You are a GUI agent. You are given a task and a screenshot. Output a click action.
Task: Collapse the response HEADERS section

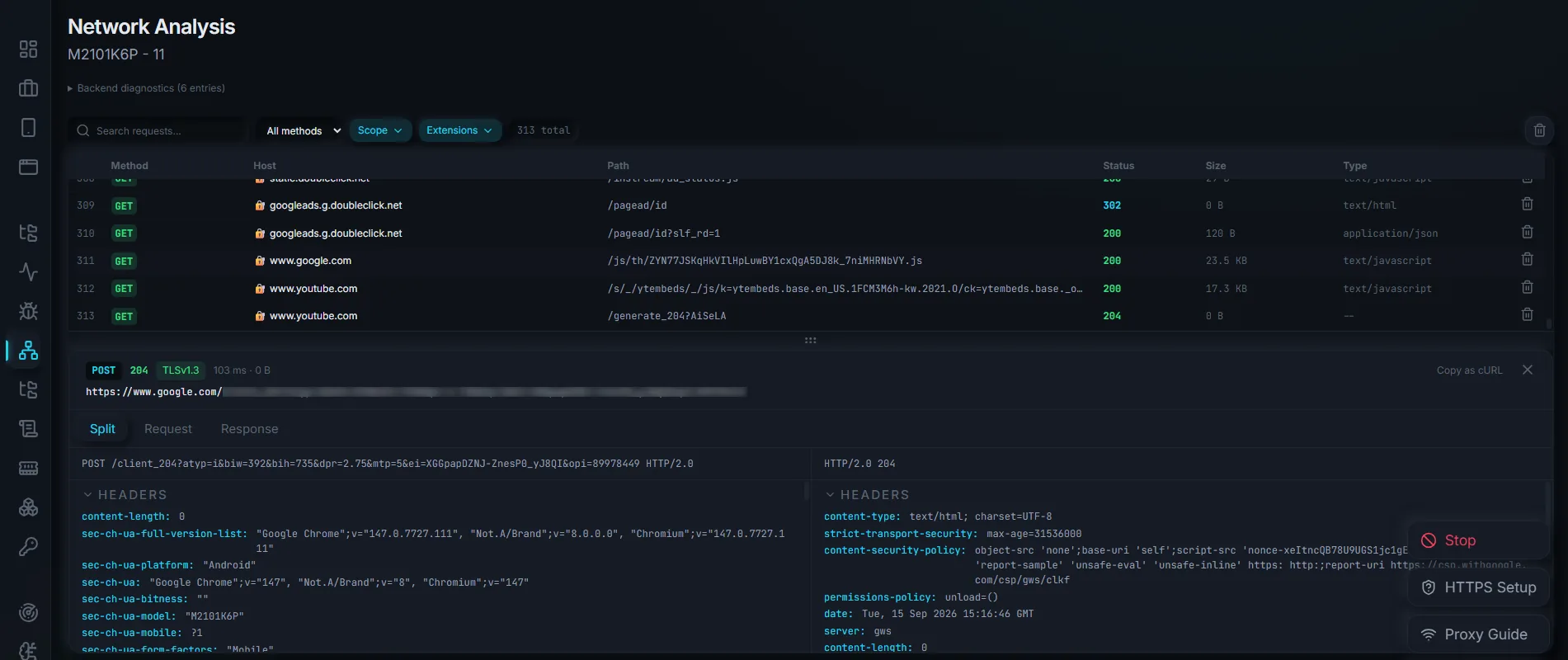coord(868,495)
